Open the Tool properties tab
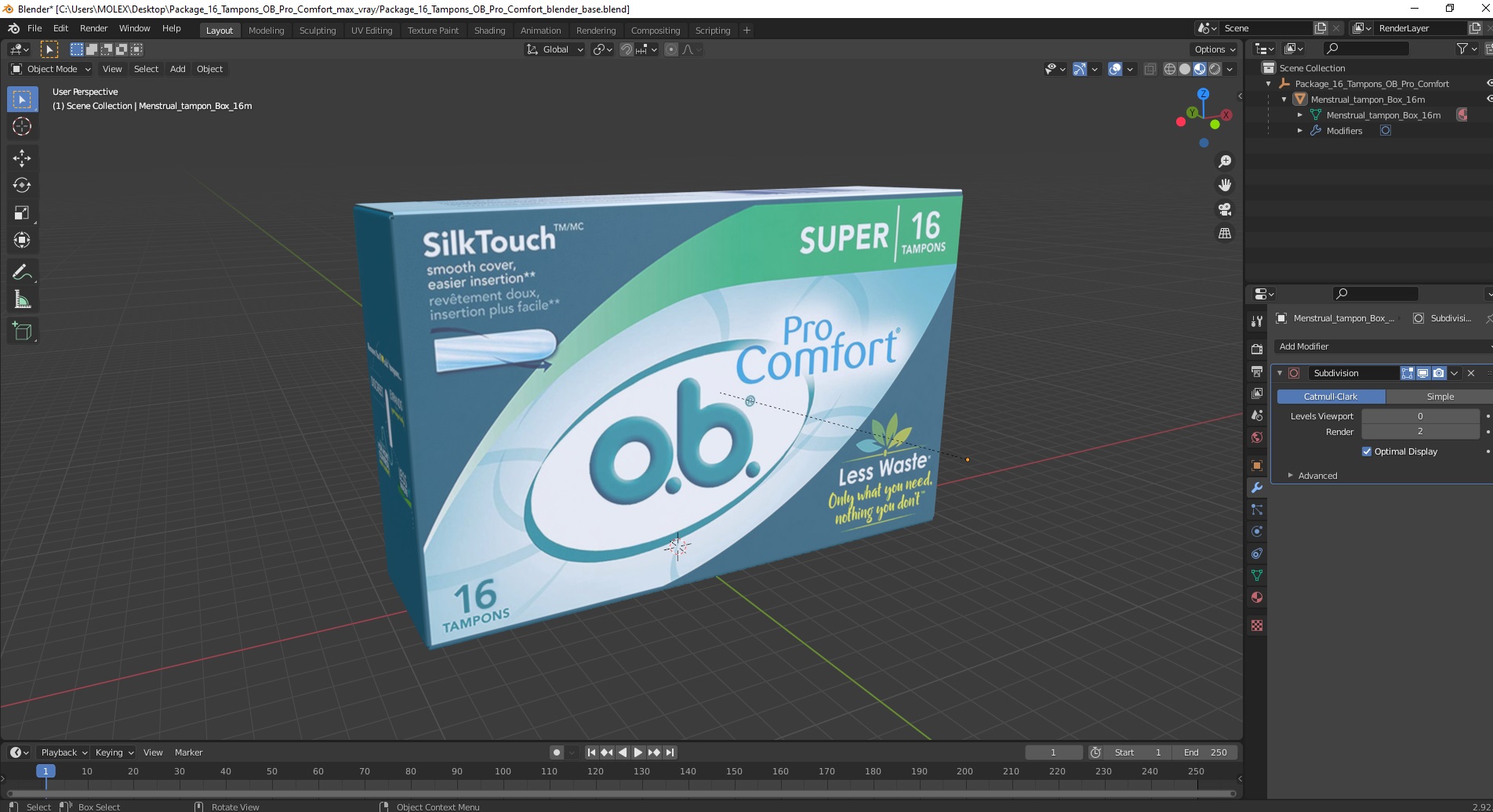The width and height of the screenshot is (1493, 812). pyautogui.click(x=1257, y=321)
